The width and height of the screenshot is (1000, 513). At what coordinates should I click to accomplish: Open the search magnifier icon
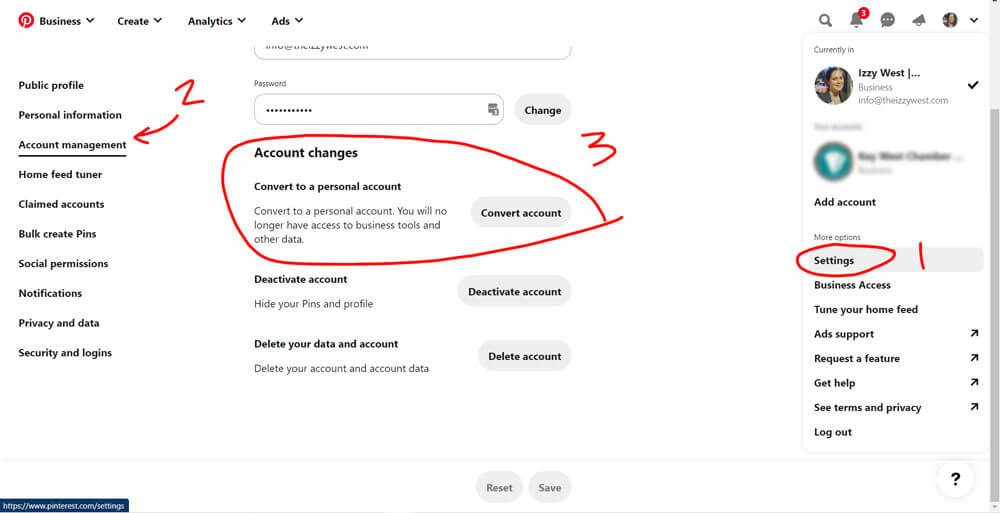[825, 20]
